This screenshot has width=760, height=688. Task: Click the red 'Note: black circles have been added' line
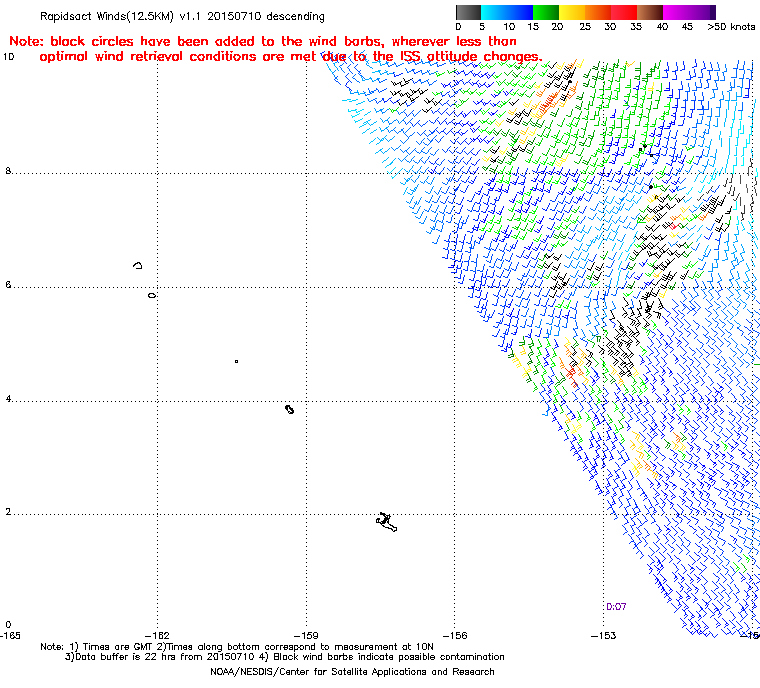coord(263,41)
